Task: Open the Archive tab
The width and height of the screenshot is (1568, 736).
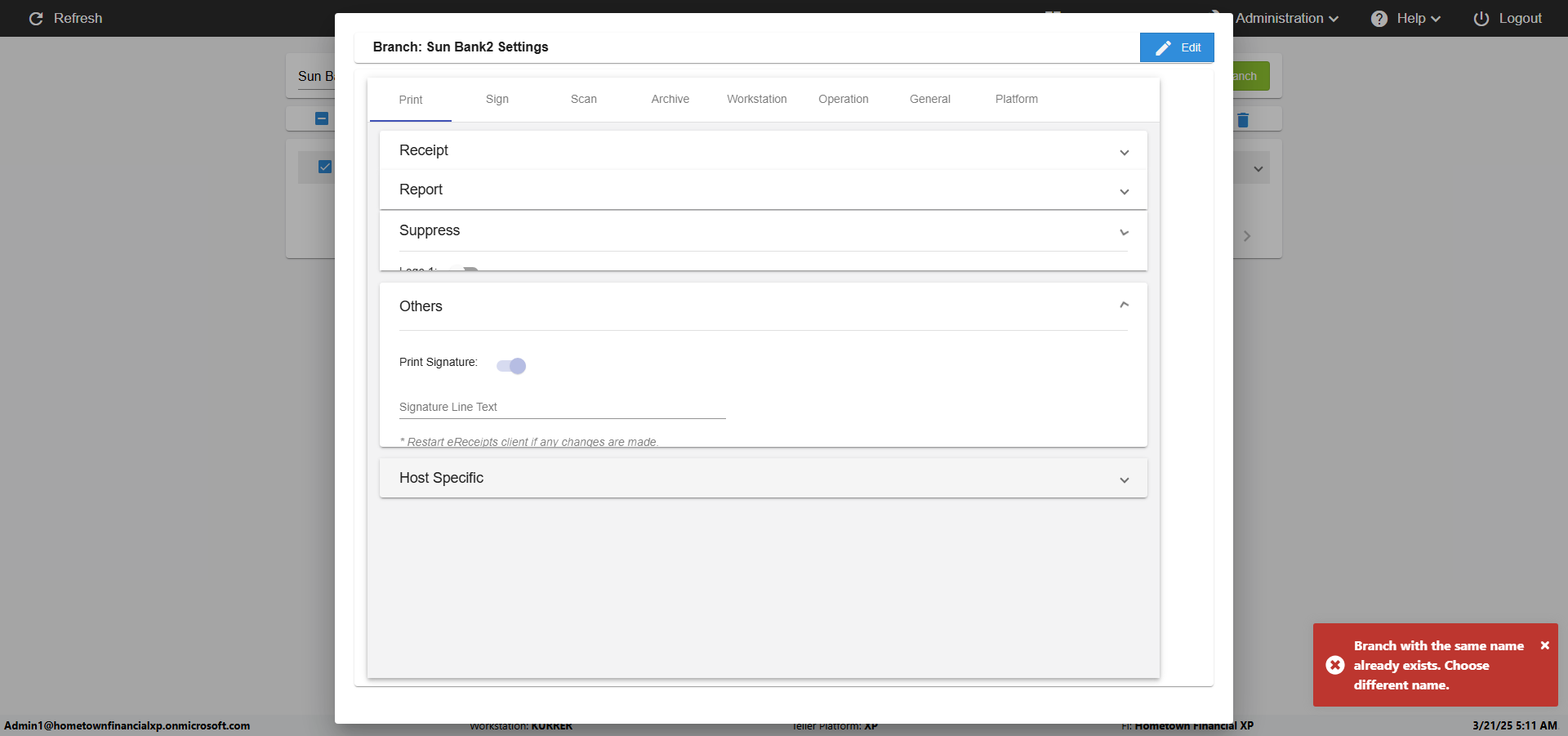Action: click(x=670, y=100)
